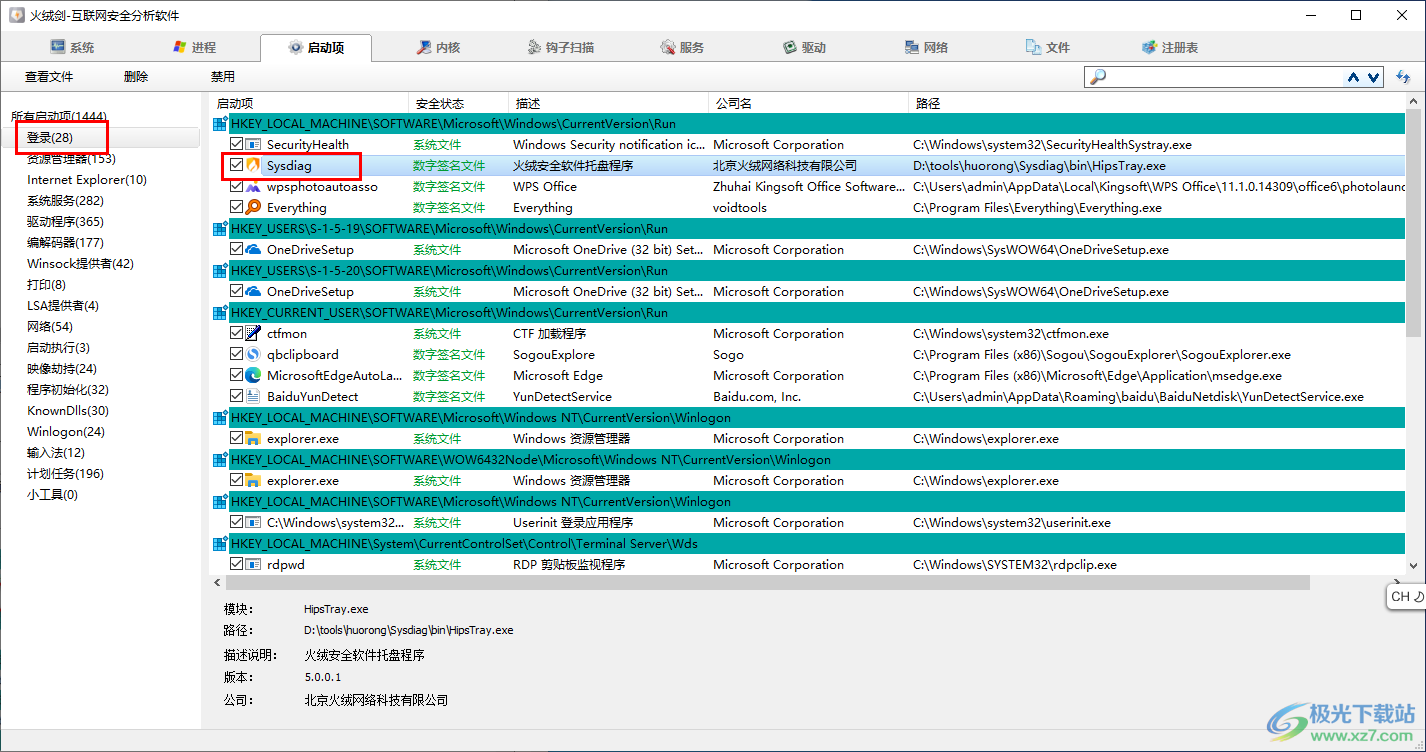Sort by the 路径 column header
The width and height of the screenshot is (1426, 752).
(x=1157, y=103)
